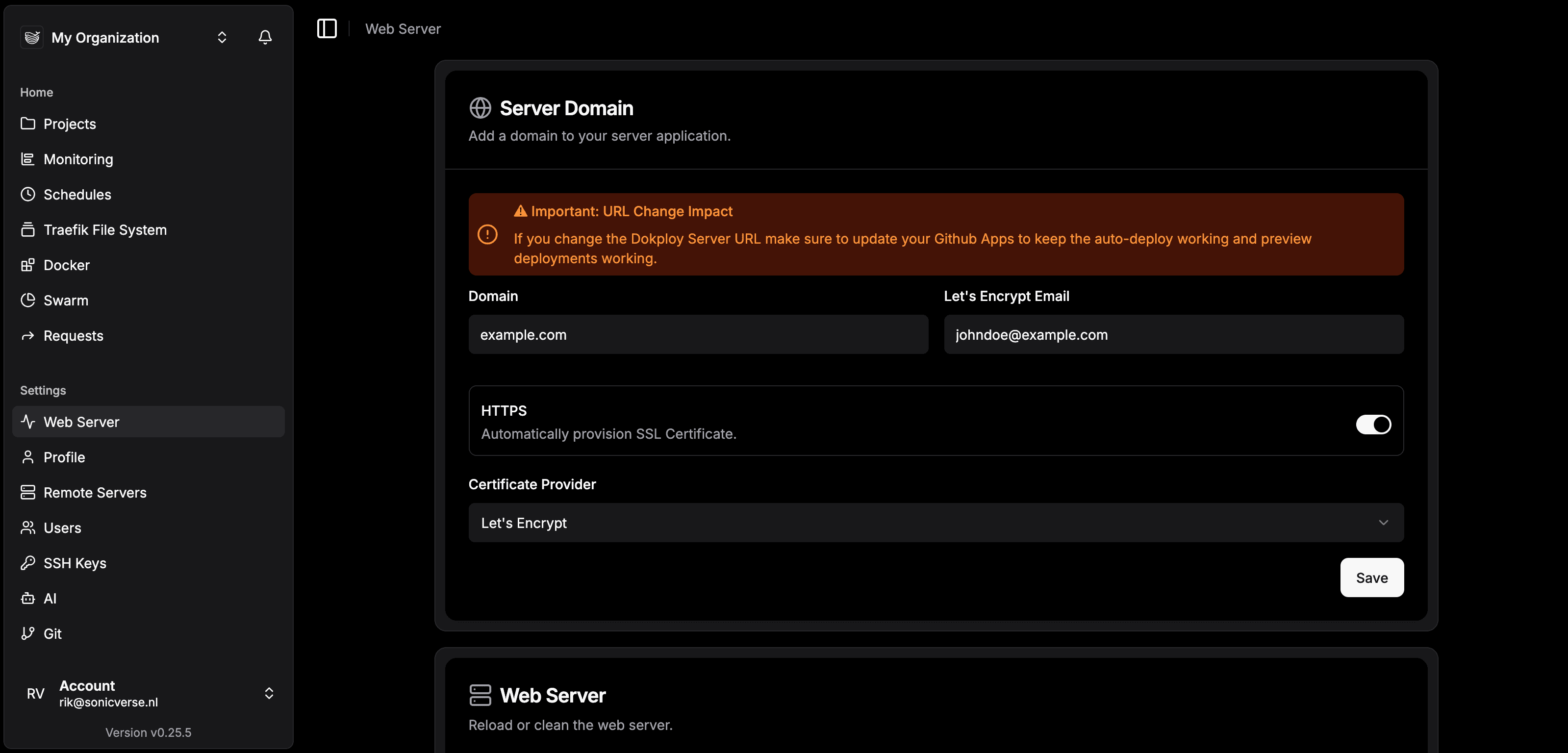Focus the Let's Encrypt Email field
1568x753 pixels.
(1173, 335)
